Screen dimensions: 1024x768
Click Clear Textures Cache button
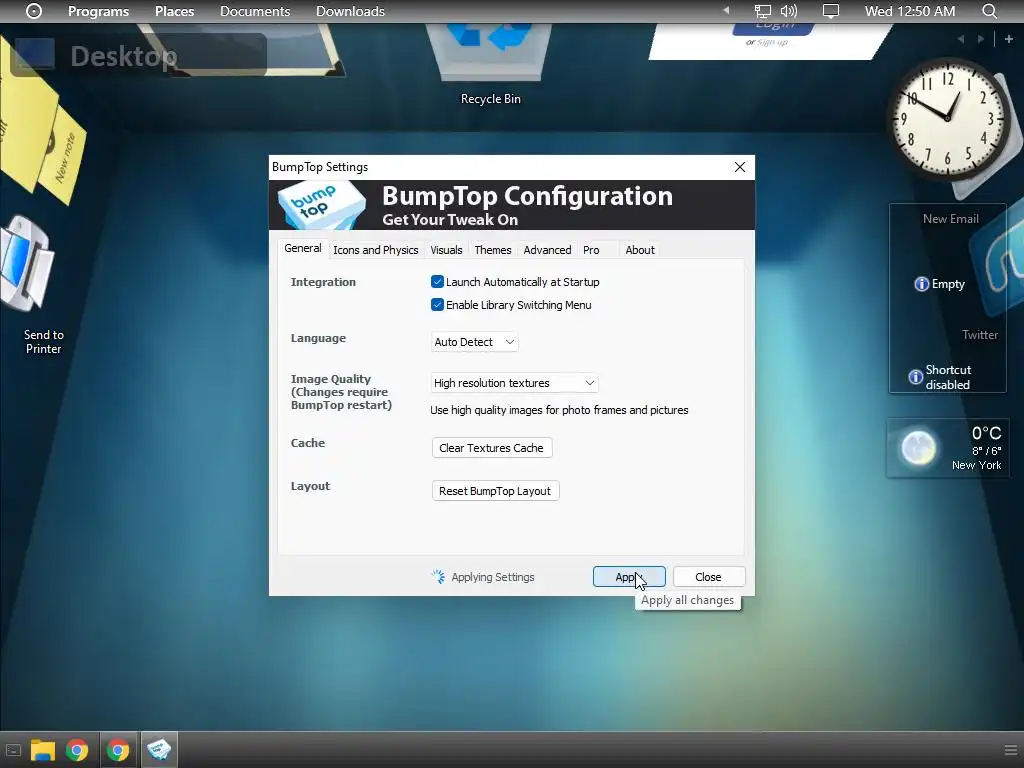[x=492, y=448]
